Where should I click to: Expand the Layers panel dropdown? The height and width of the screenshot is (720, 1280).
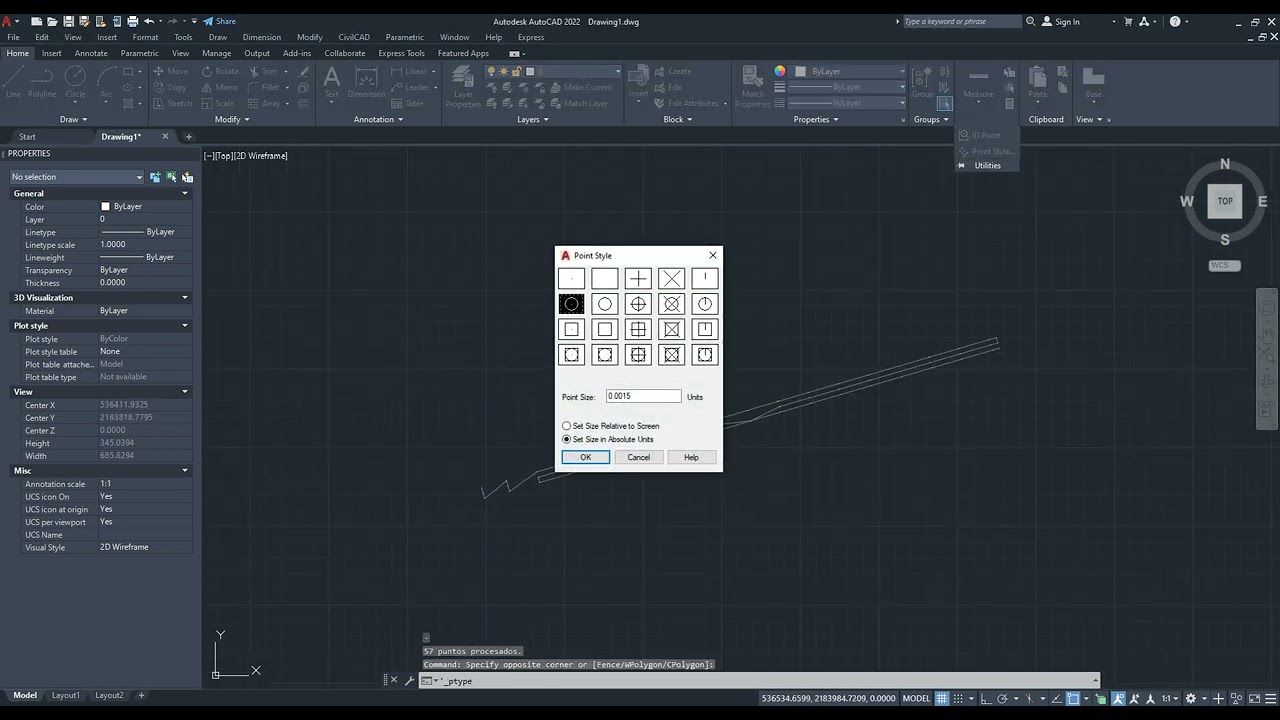coord(533,119)
